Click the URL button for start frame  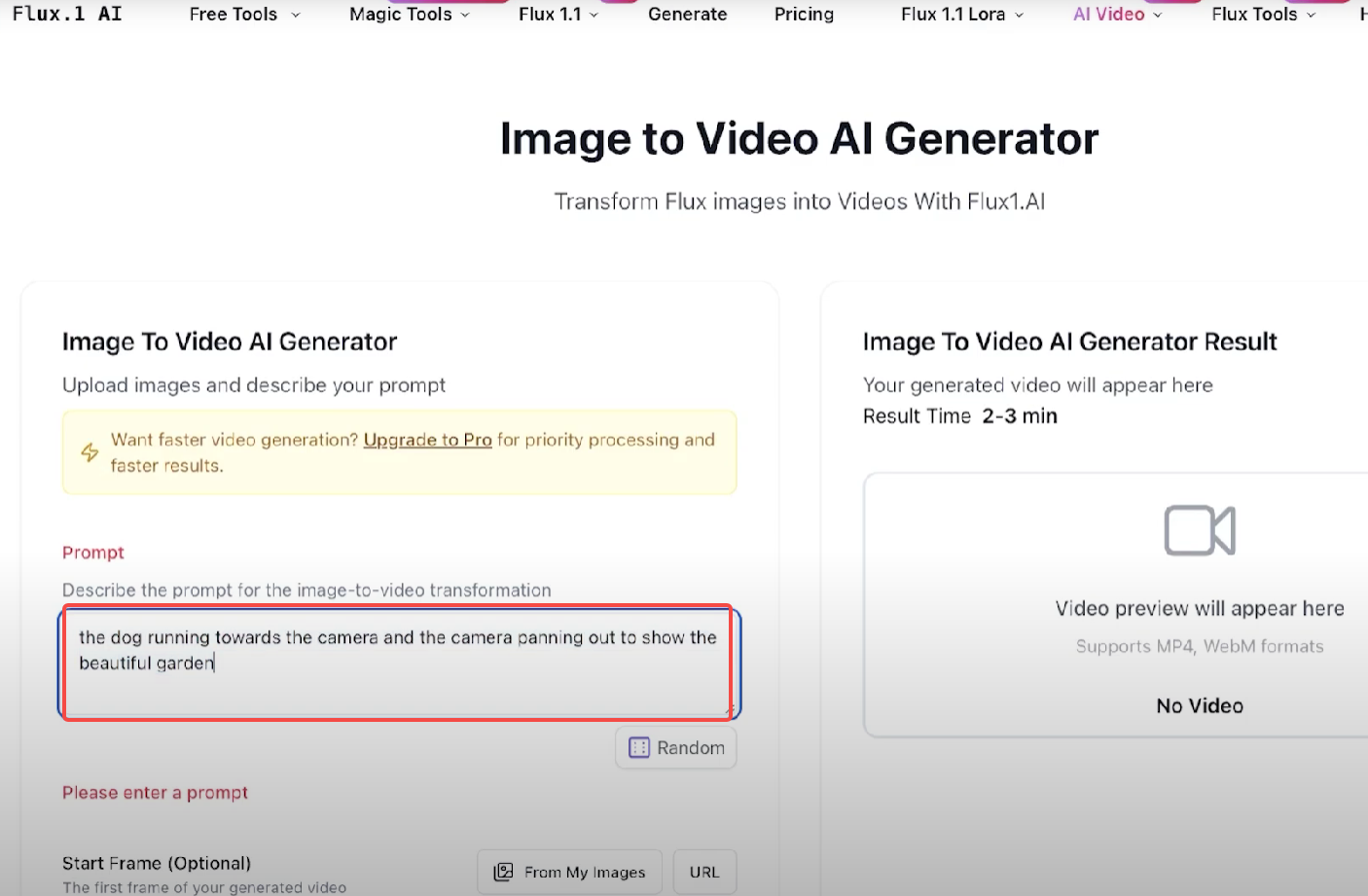pos(704,872)
